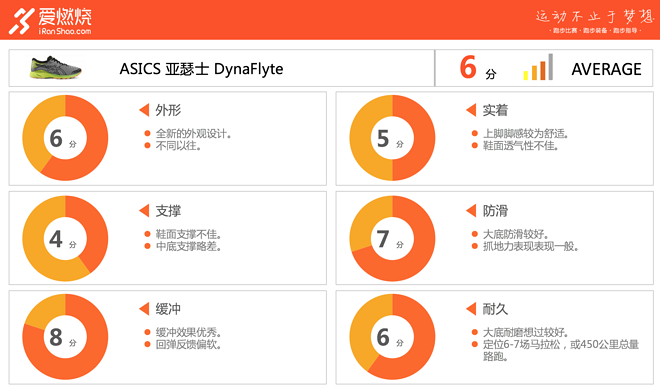This screenshot has height=388, width=660.
Task: Select the ASICS 亚瑟士 DynaFlyte title
Action: 201,69
